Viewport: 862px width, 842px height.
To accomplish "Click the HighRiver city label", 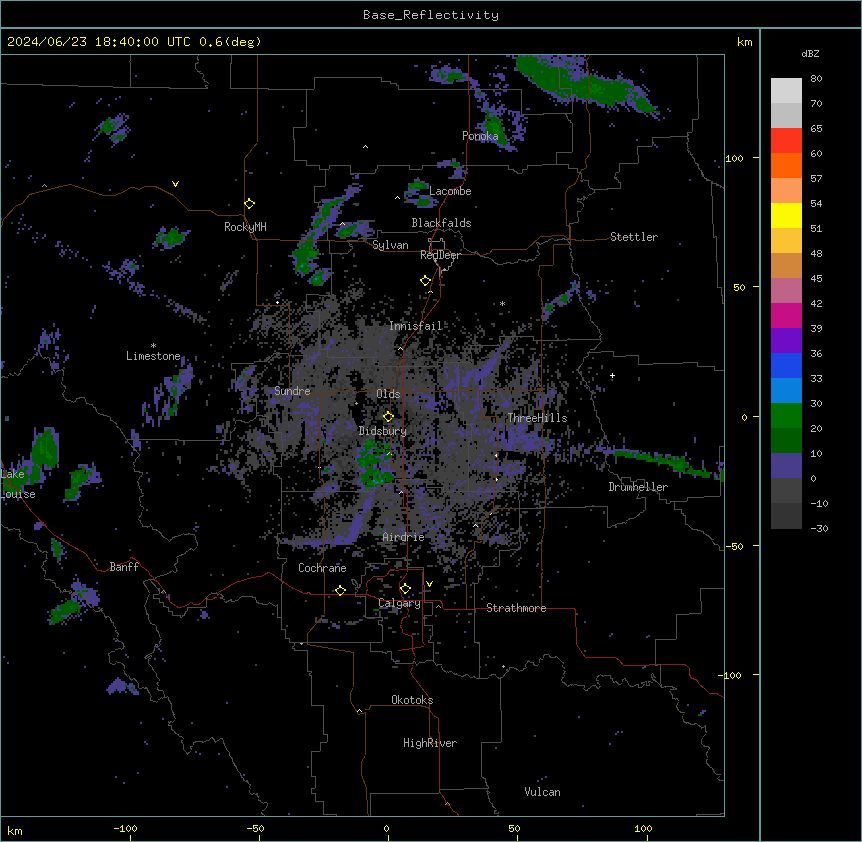I will pyautogui.click(x=430, y=743).
